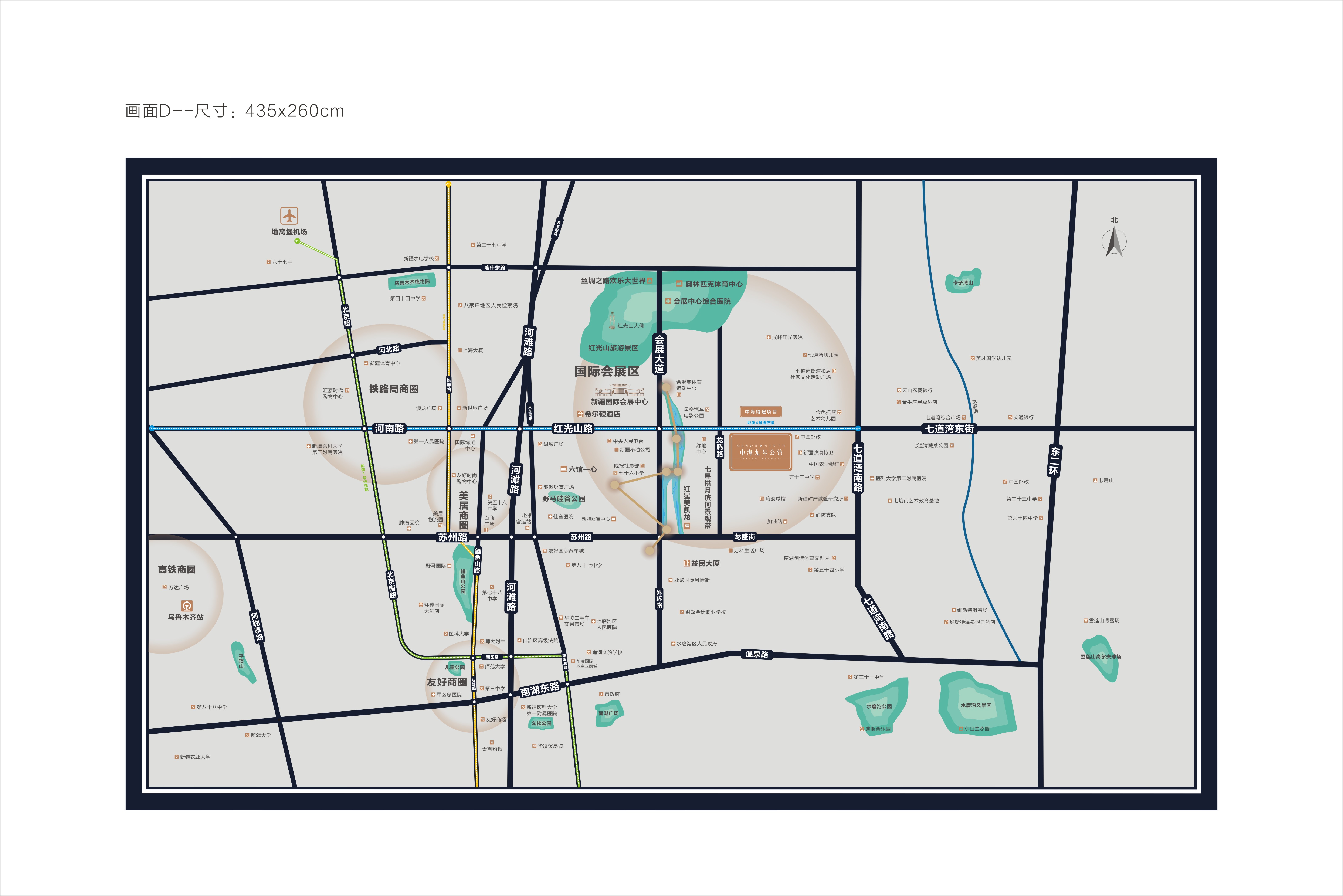Click the 温泉路 road label
This screenshot has width=1343, height=896.
757,654
